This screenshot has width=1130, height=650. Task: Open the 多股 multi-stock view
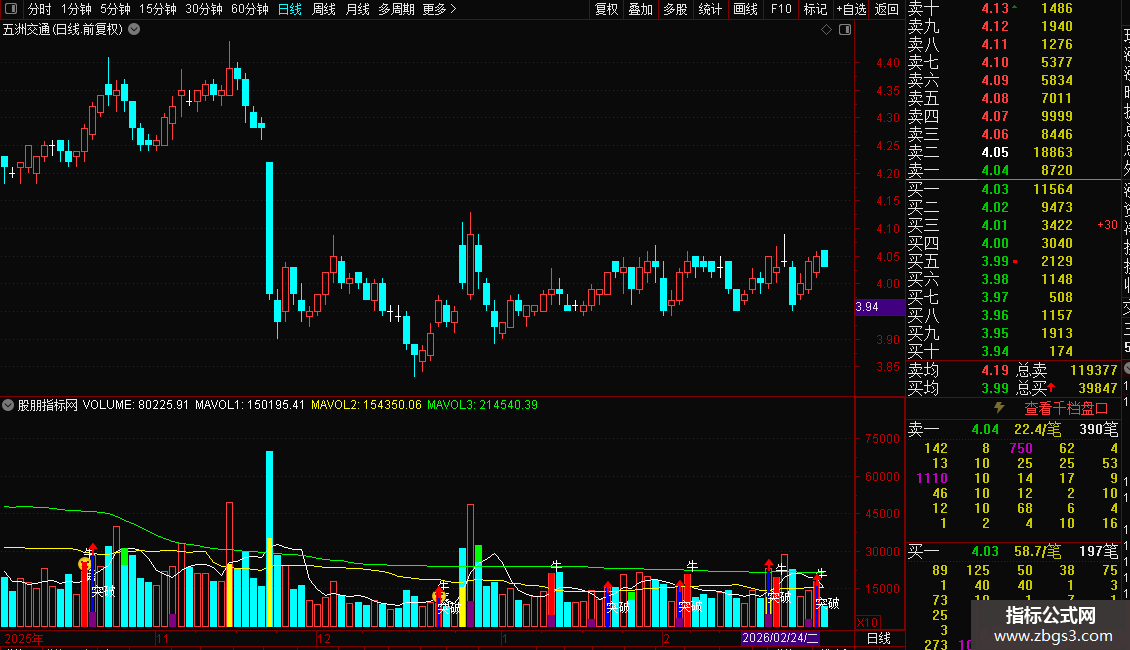(675, 9)
